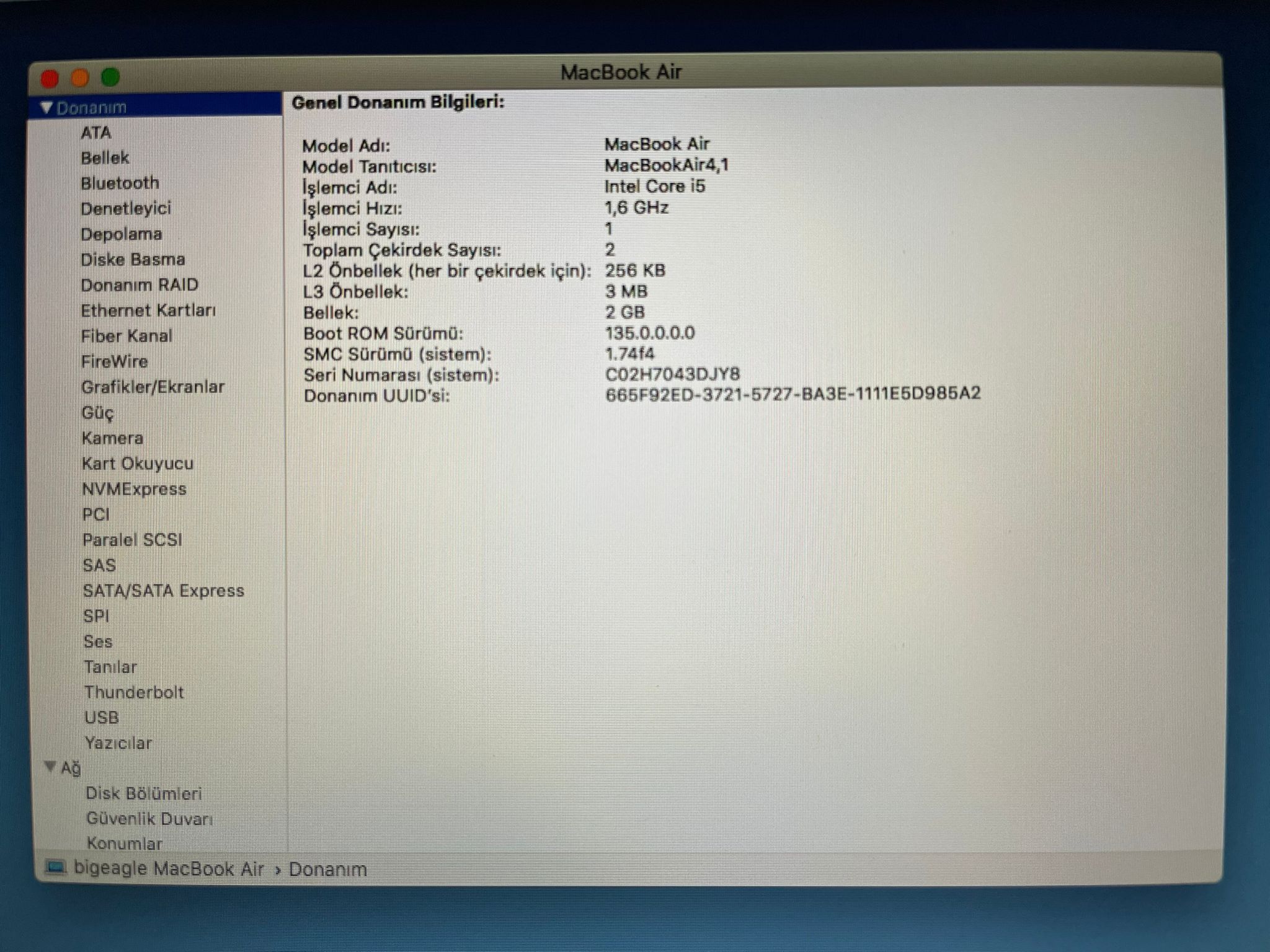Click Donanım breadcrumb in path bar
Viewport: 1270px width, 952px height.
point(327,870)
